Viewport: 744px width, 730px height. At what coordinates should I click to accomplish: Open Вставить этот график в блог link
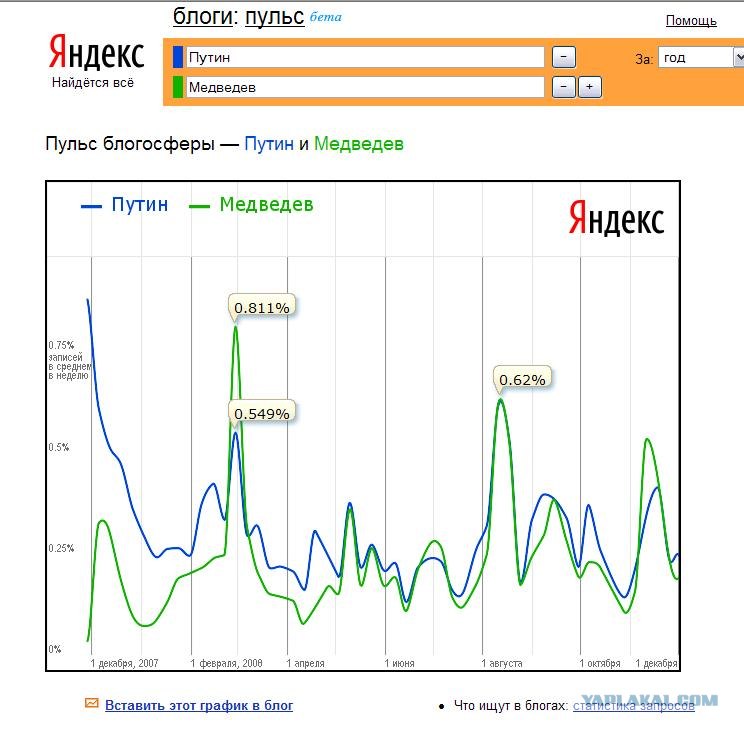[x=199, y=705]
